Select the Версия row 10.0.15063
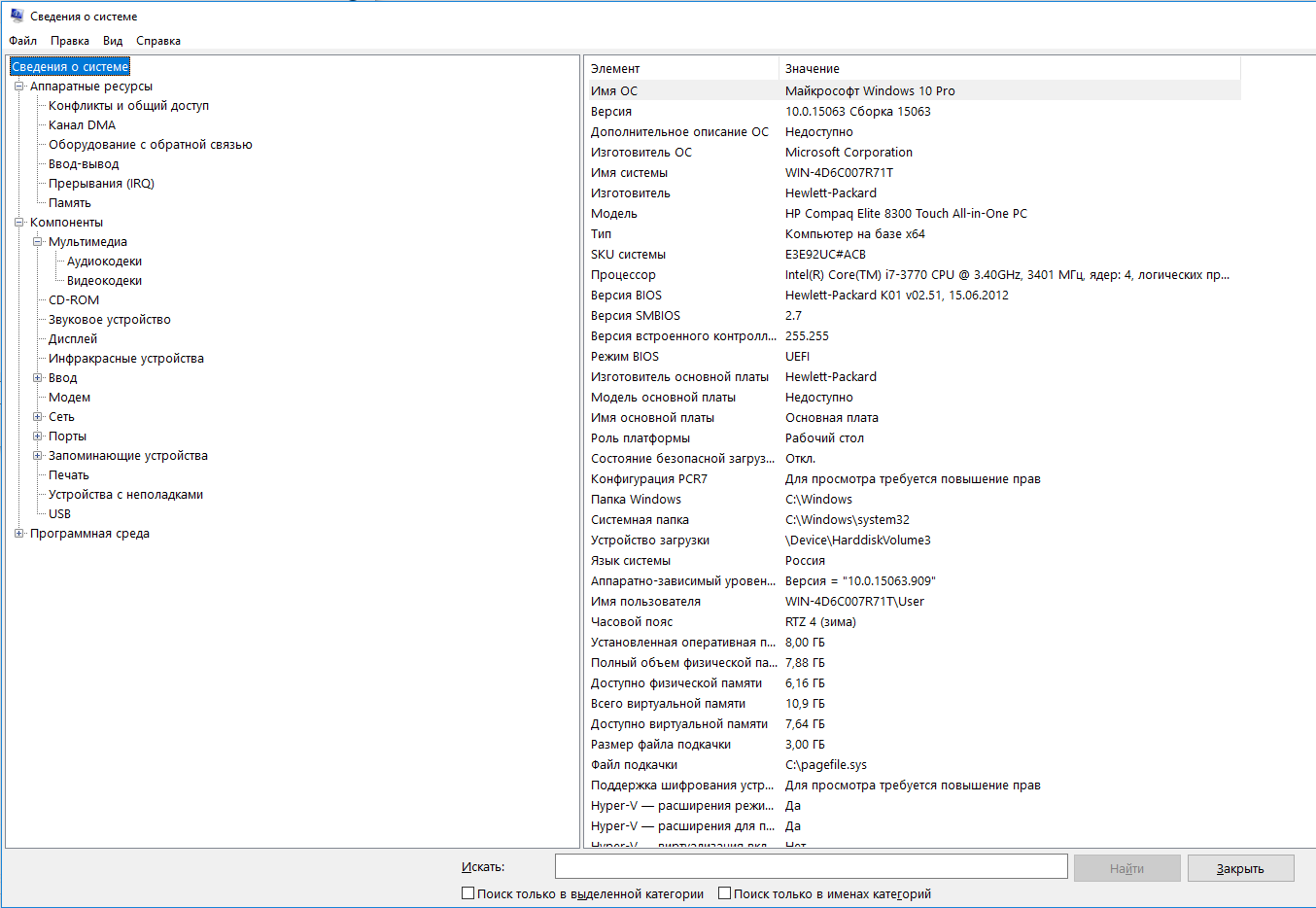The image size is (1316, 908). pos(913,111)
